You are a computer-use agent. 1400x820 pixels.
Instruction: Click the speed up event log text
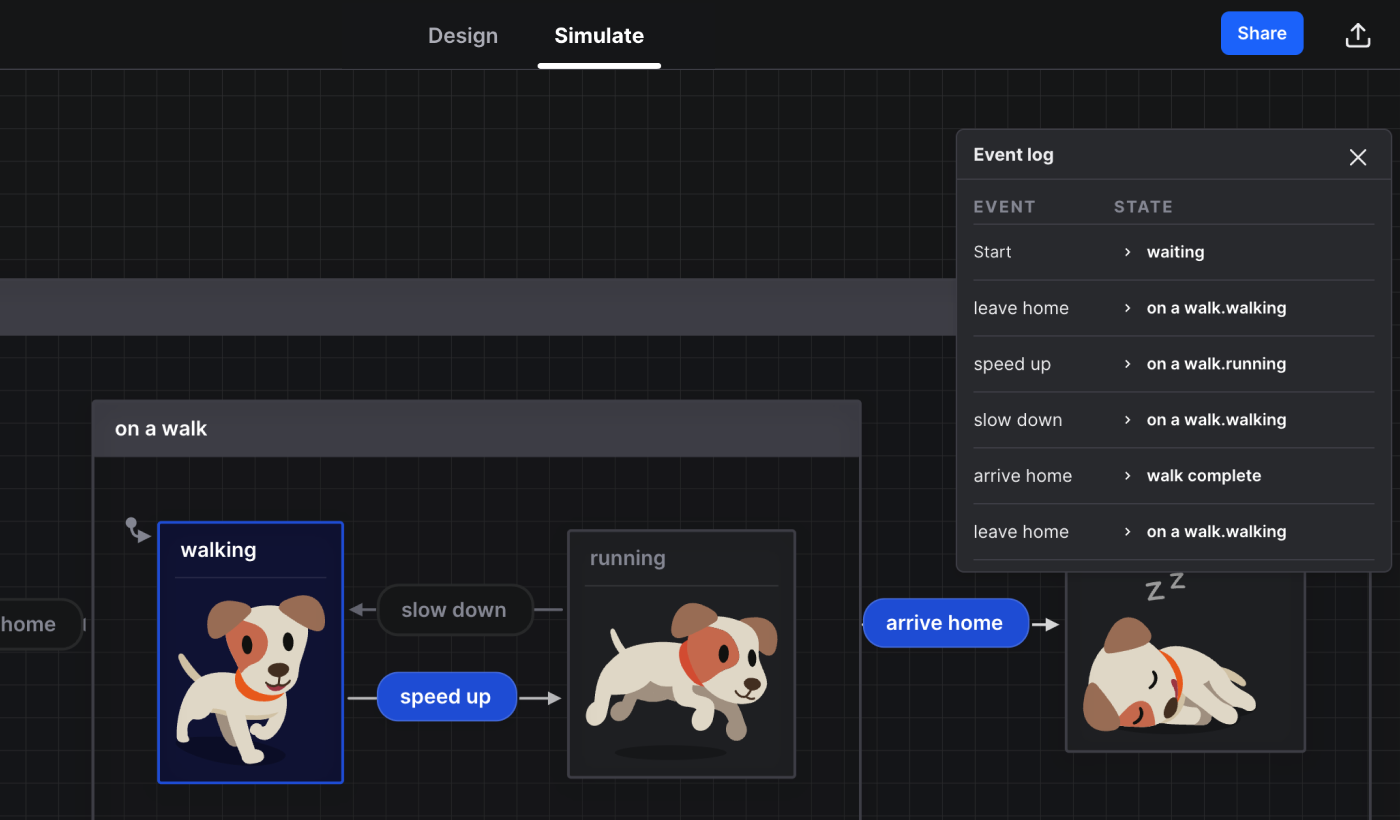coord(1012,364)
